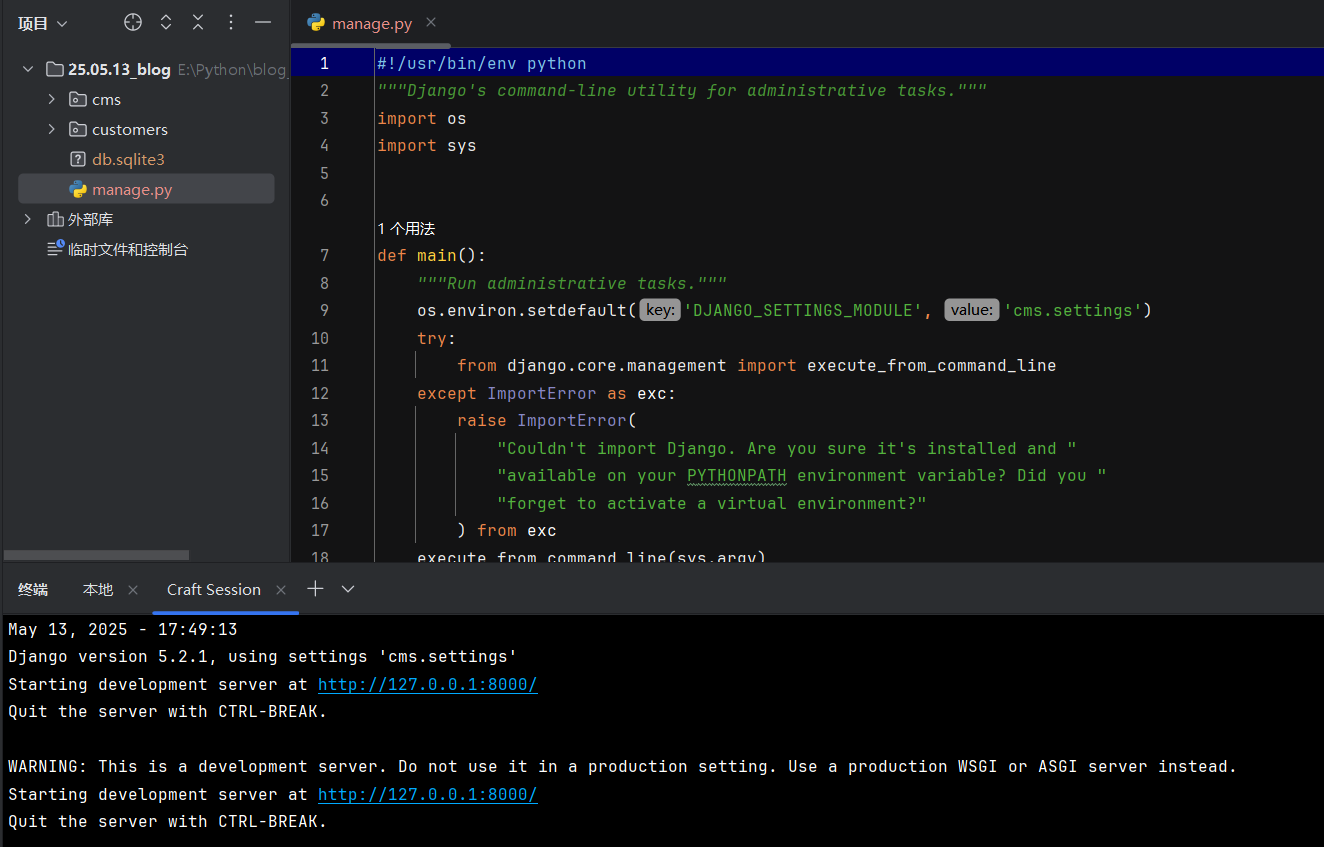Select the customers folder in the tree

point(130,130)
